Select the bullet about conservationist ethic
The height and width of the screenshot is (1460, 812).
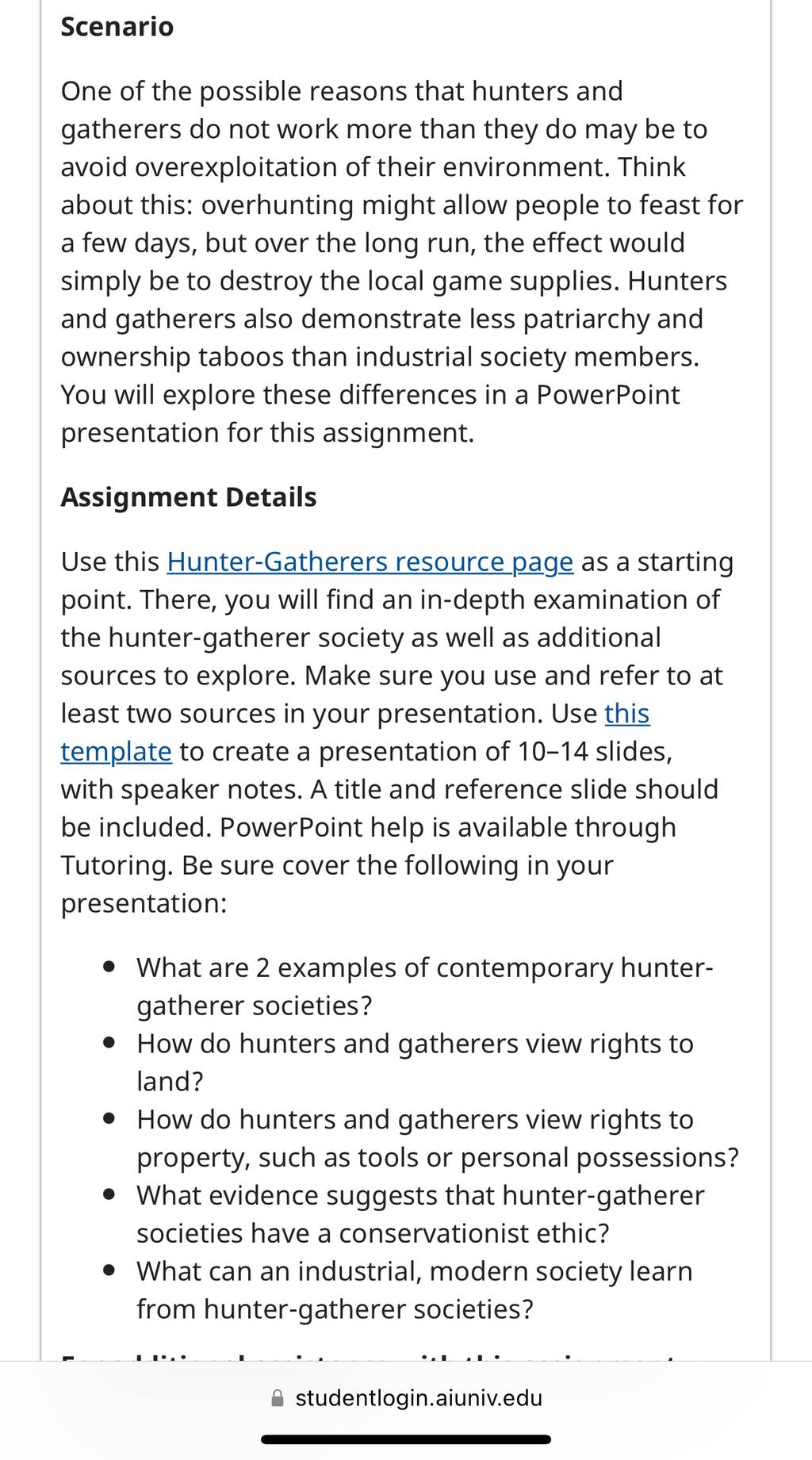[420, 1214]
